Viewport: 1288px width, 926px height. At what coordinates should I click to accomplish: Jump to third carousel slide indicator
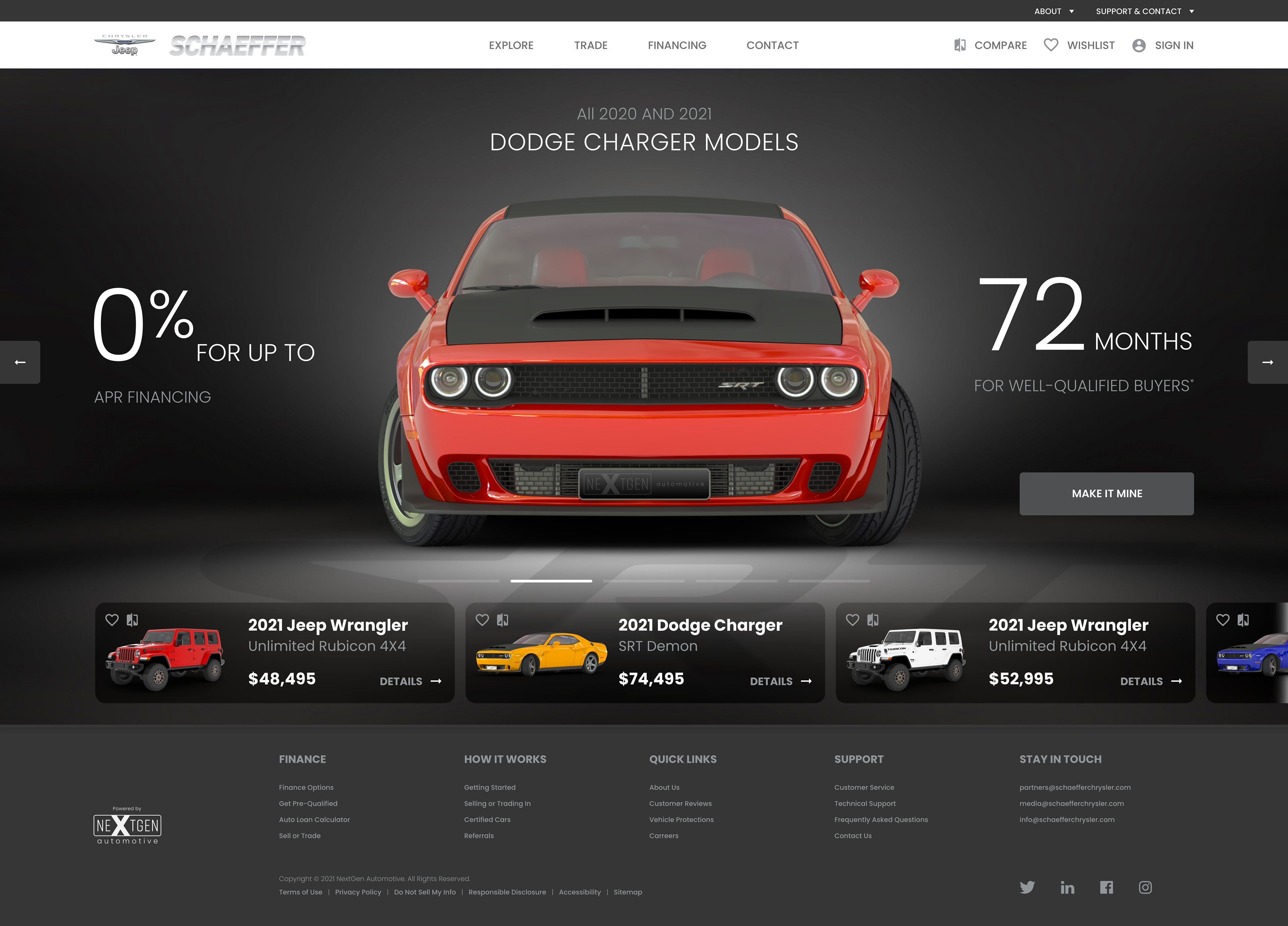tap(643, 581)
